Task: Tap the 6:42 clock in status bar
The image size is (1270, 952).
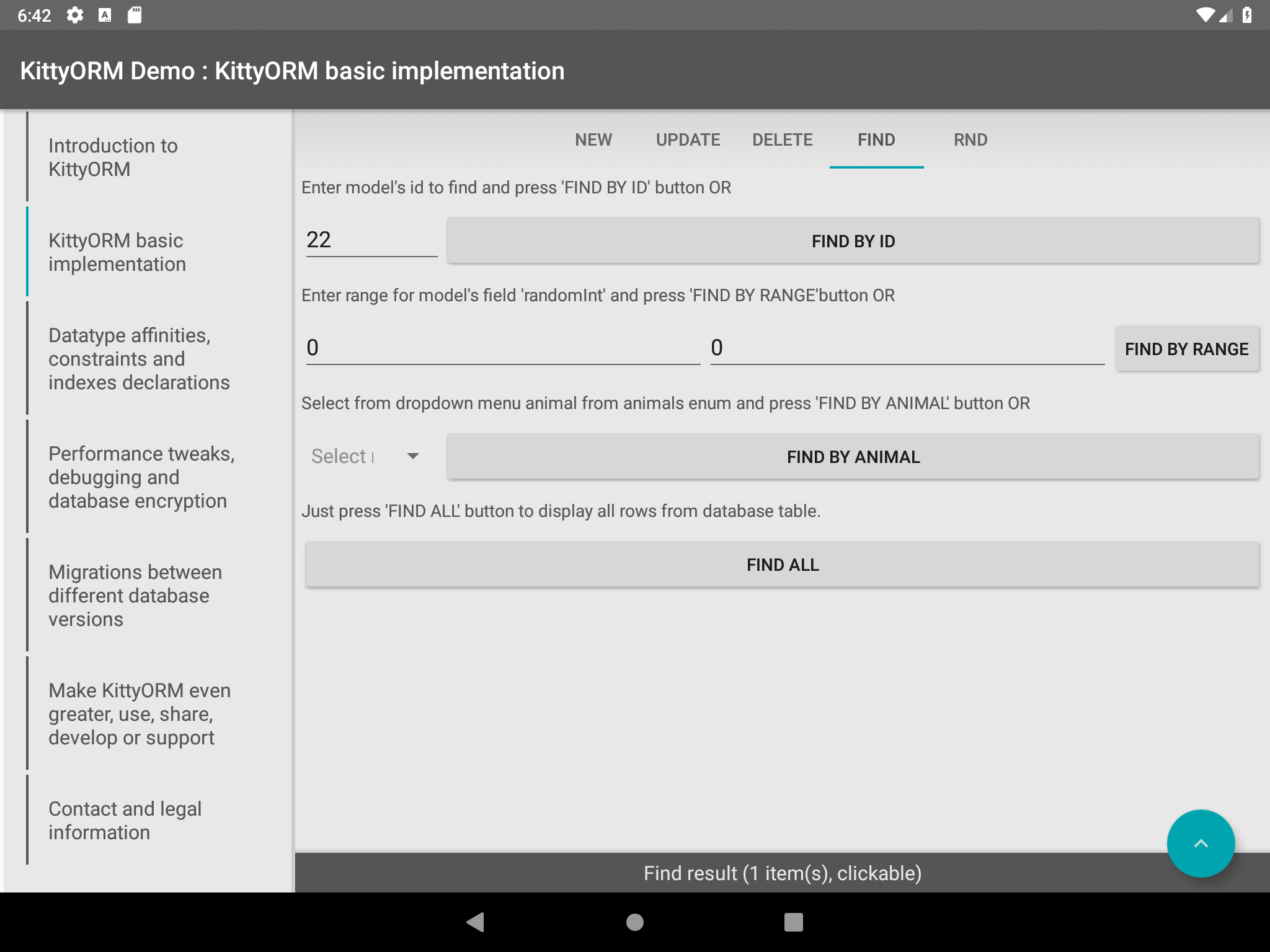Action: [x=34, y=15]
